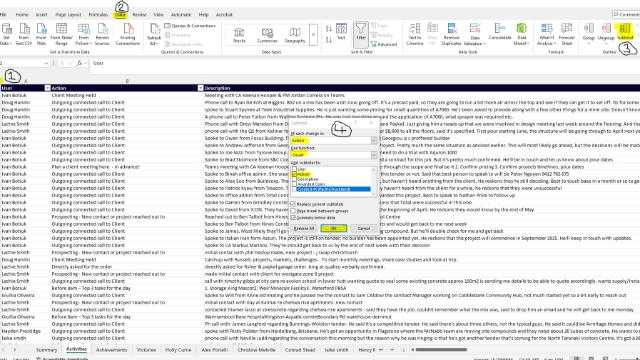Open the Automate tab

click(x=181, y=15)
